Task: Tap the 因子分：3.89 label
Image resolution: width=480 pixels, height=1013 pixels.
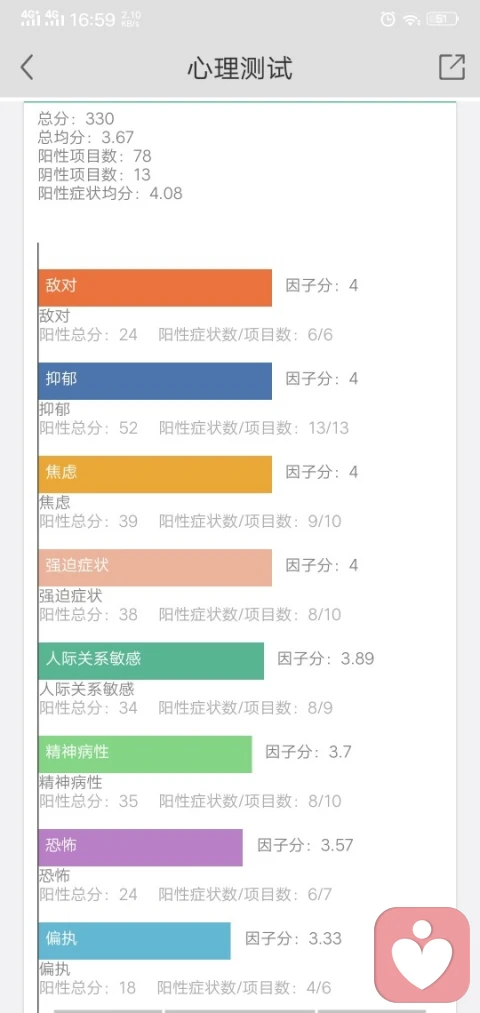Action: (x=326, y=659)
